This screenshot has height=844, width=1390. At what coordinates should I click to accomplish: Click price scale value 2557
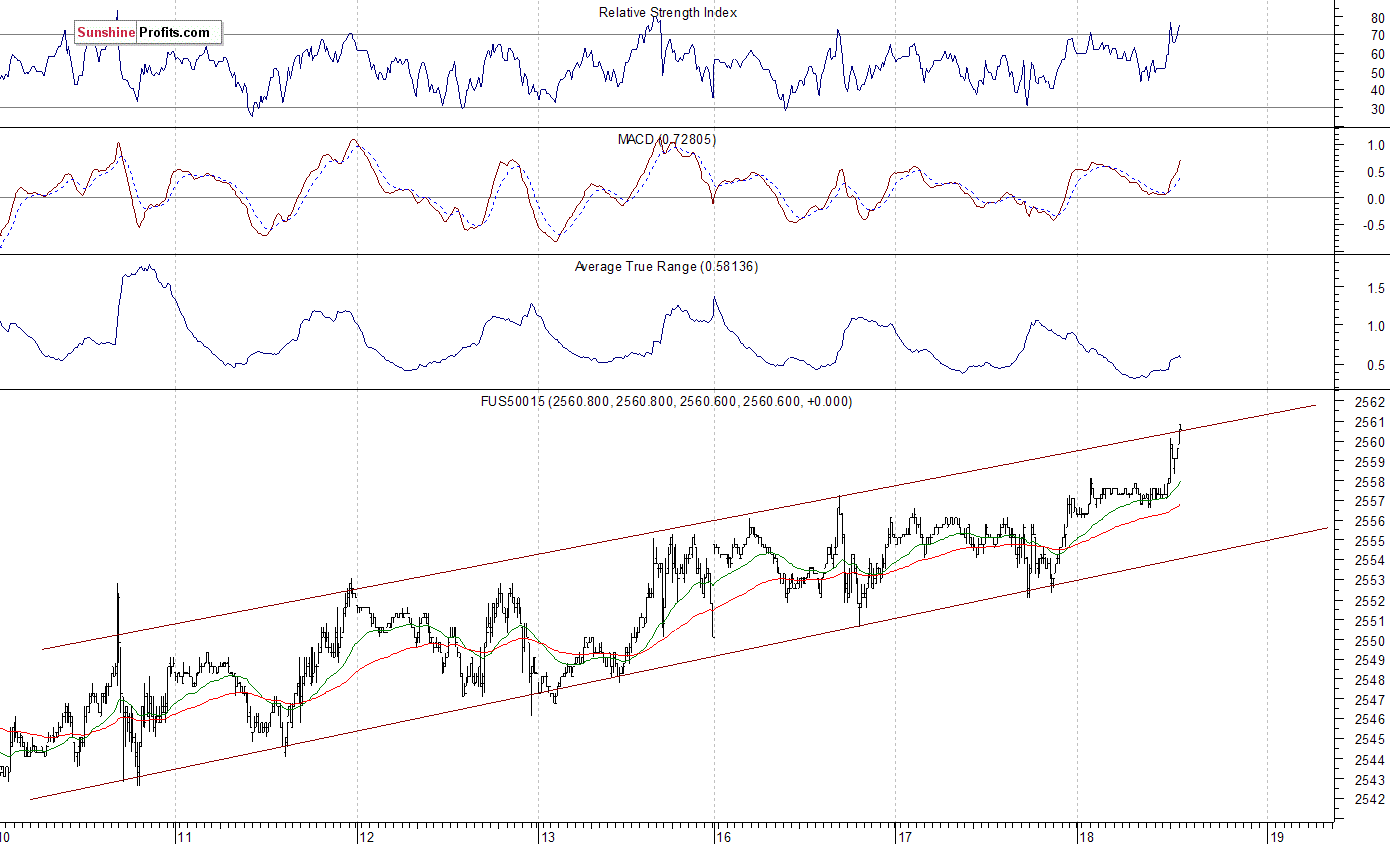point(1369,501)
